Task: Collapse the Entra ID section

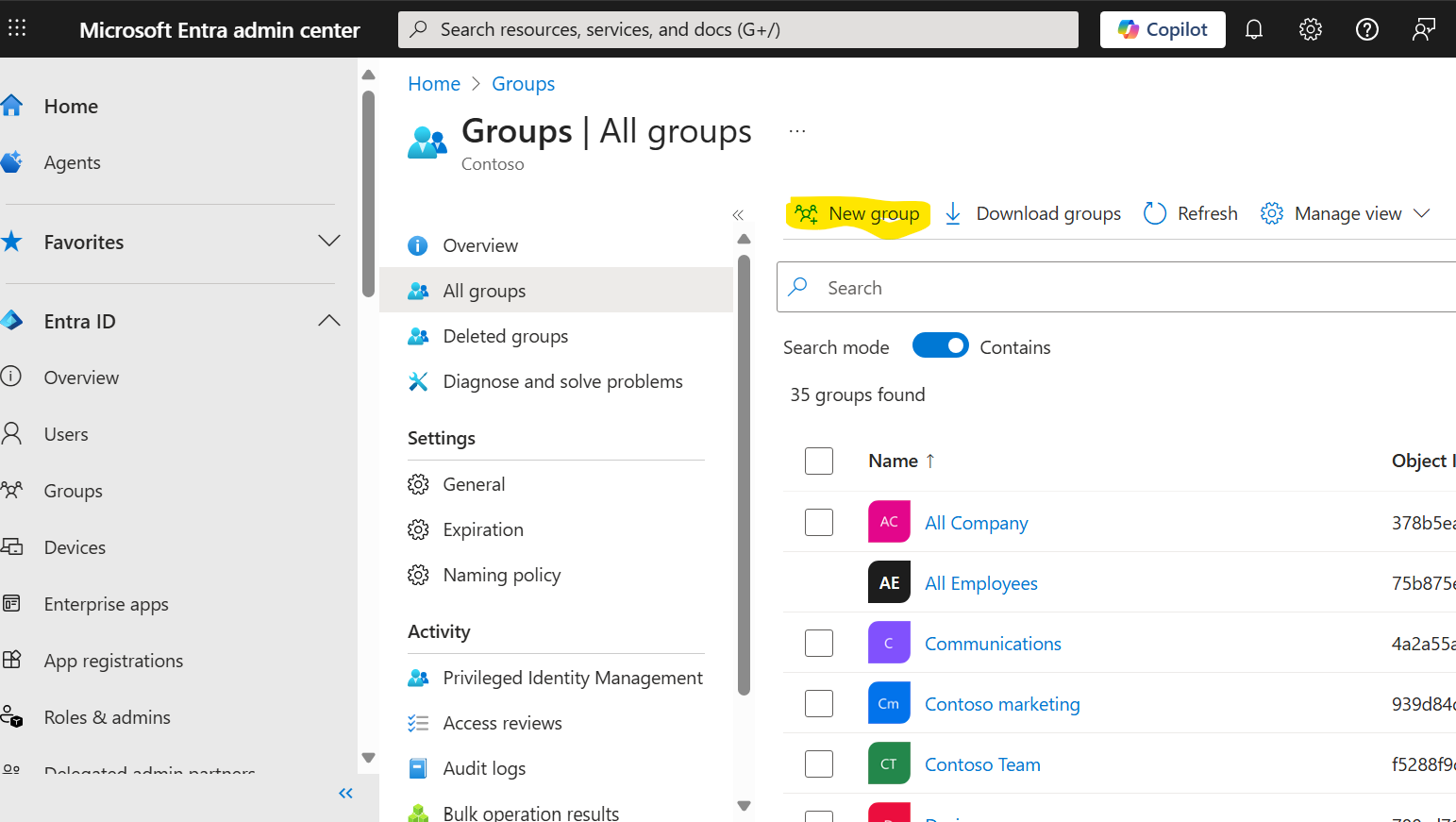Action: coord(329,321)
